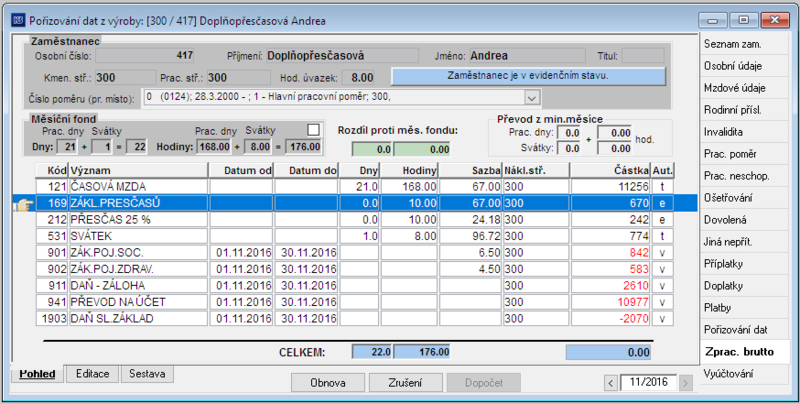
Task: Switch to the Editace tab
Action: pyautogui.click(x=92, y=374)
